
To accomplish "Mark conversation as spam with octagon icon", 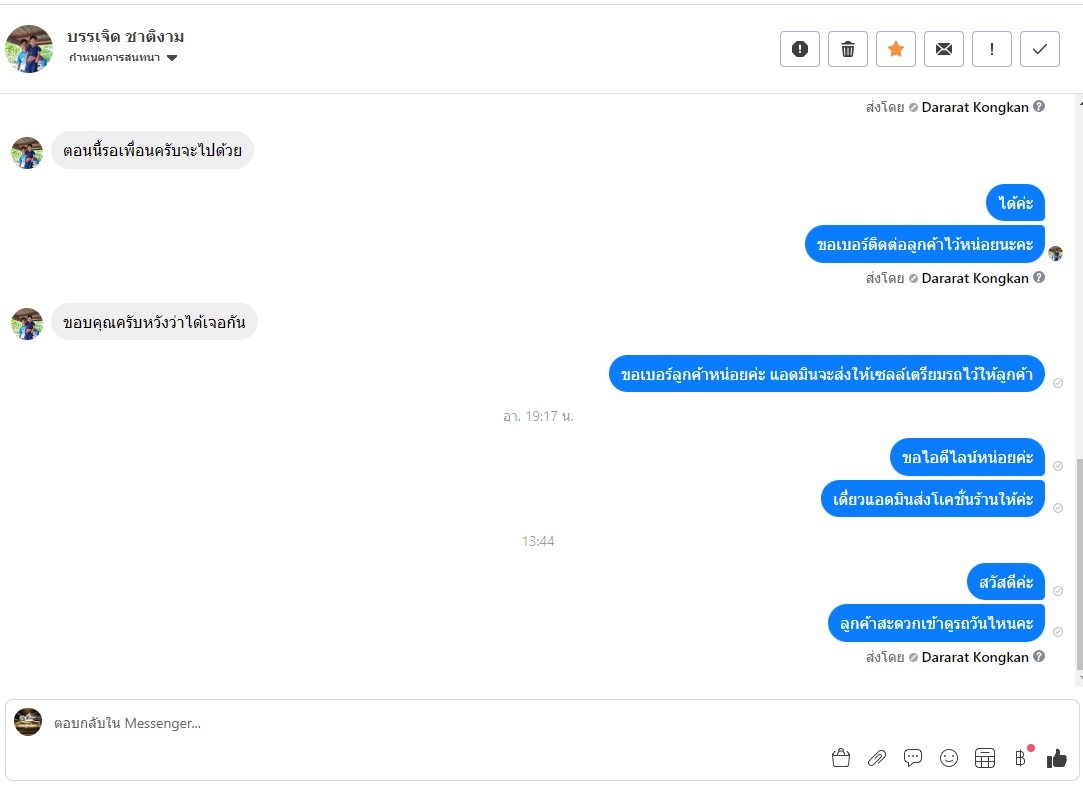I will [800, 49].
